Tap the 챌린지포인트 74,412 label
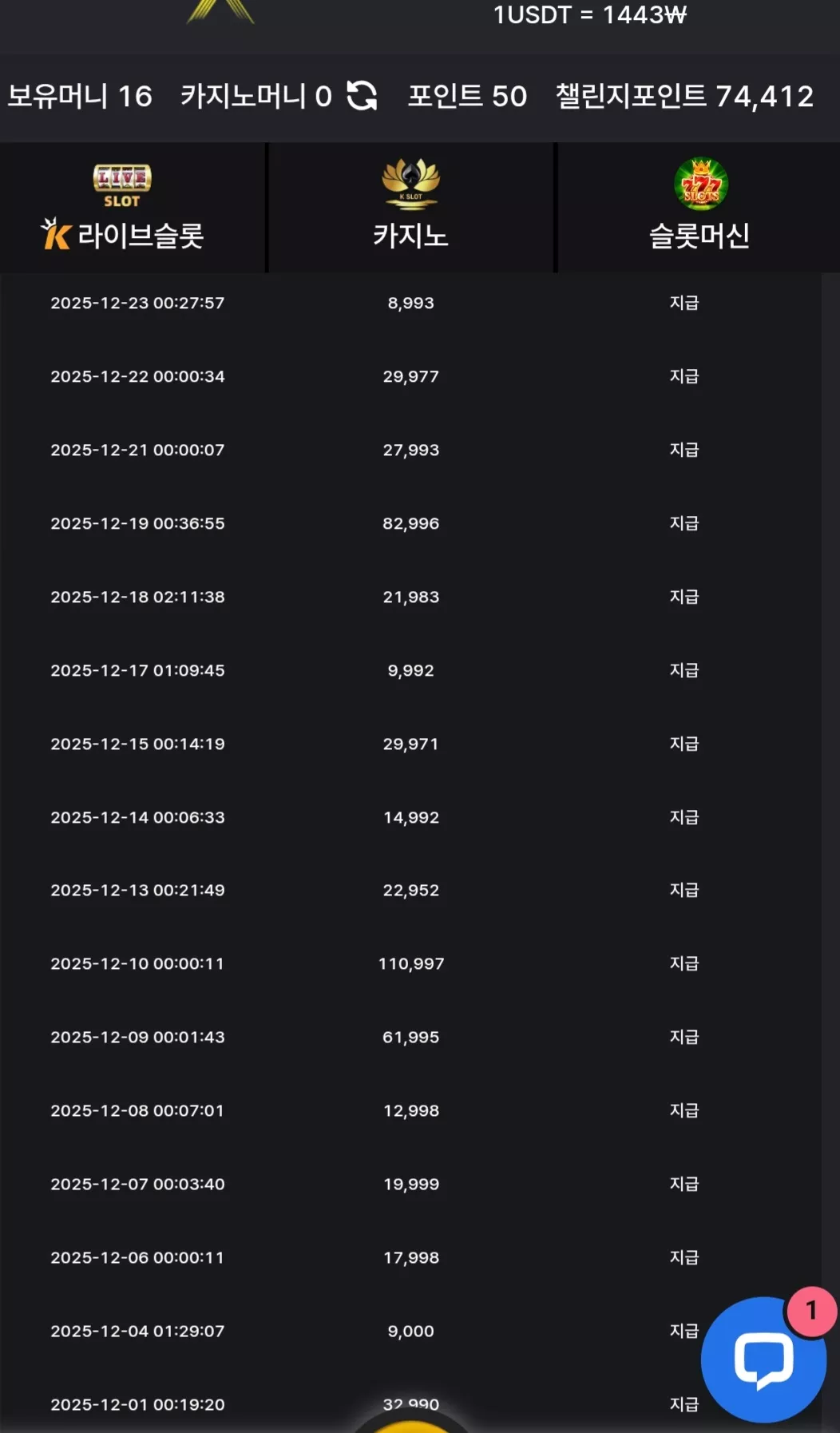This screenshot has height=1433, width=840. point(684,97)
